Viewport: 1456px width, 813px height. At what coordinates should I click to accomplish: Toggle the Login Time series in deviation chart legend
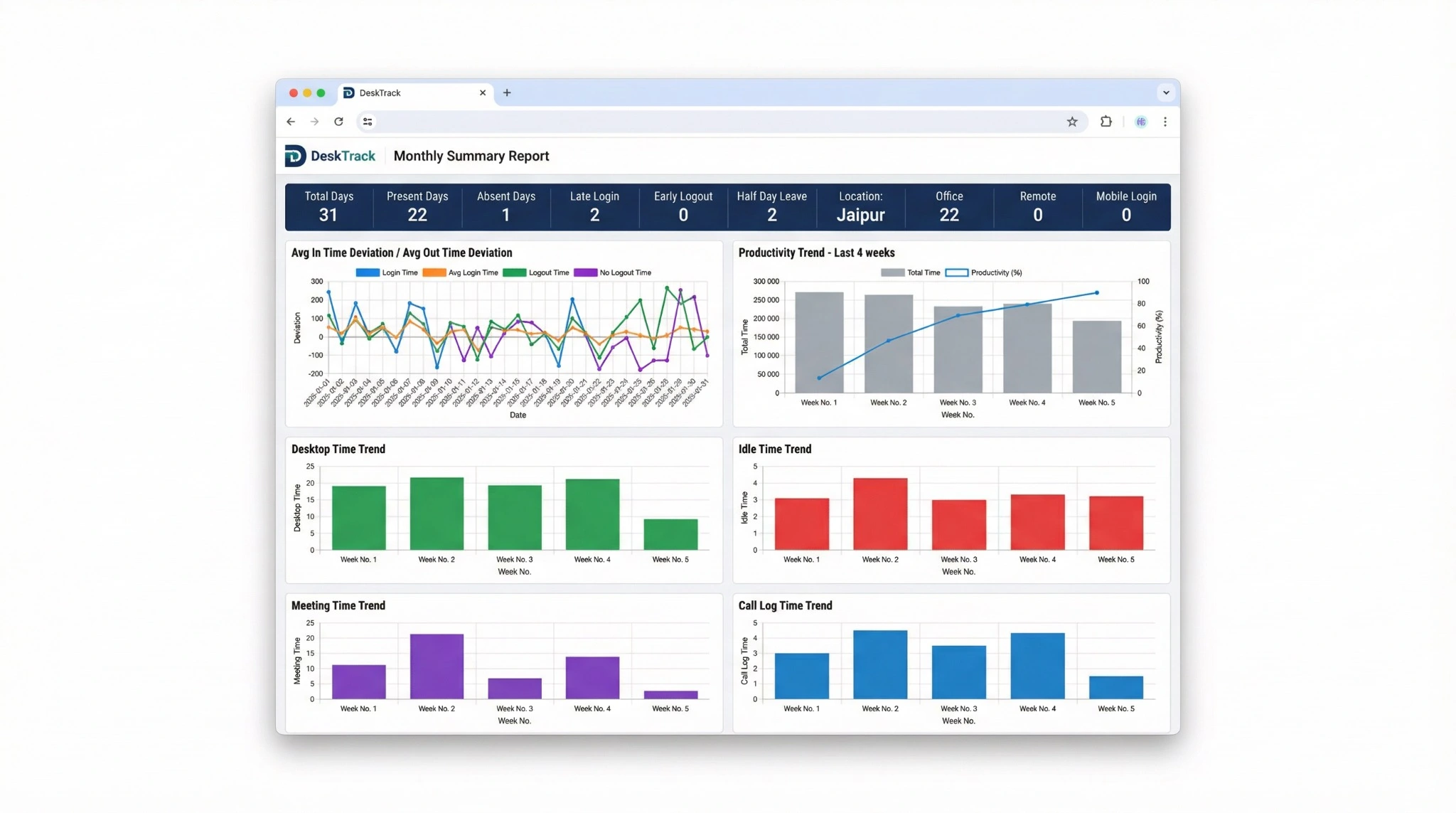coord(387,272)
